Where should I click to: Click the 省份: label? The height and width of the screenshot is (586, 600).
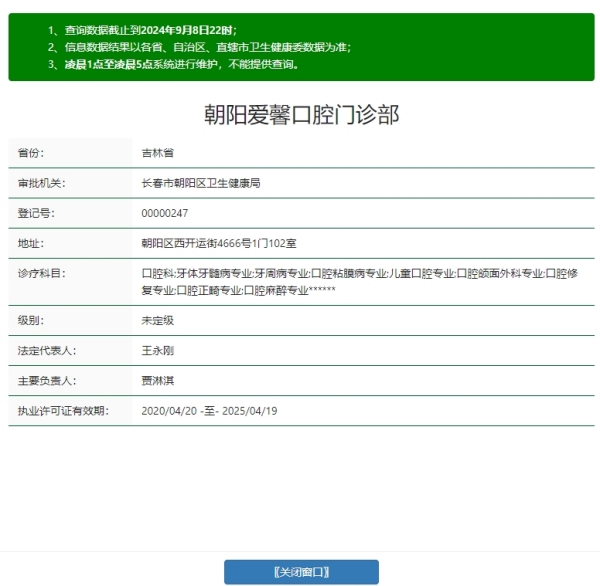coord(31,153)
